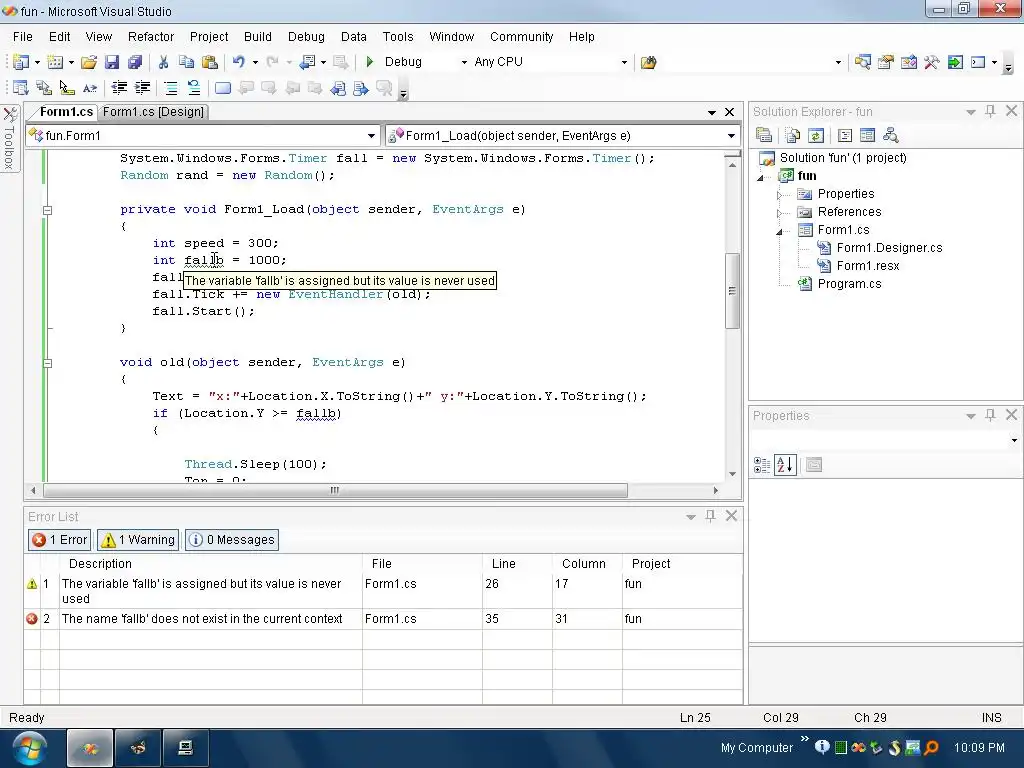Open the File menu
The height and width of the screenshot is (768, 1024).
(x=23, y=37)
